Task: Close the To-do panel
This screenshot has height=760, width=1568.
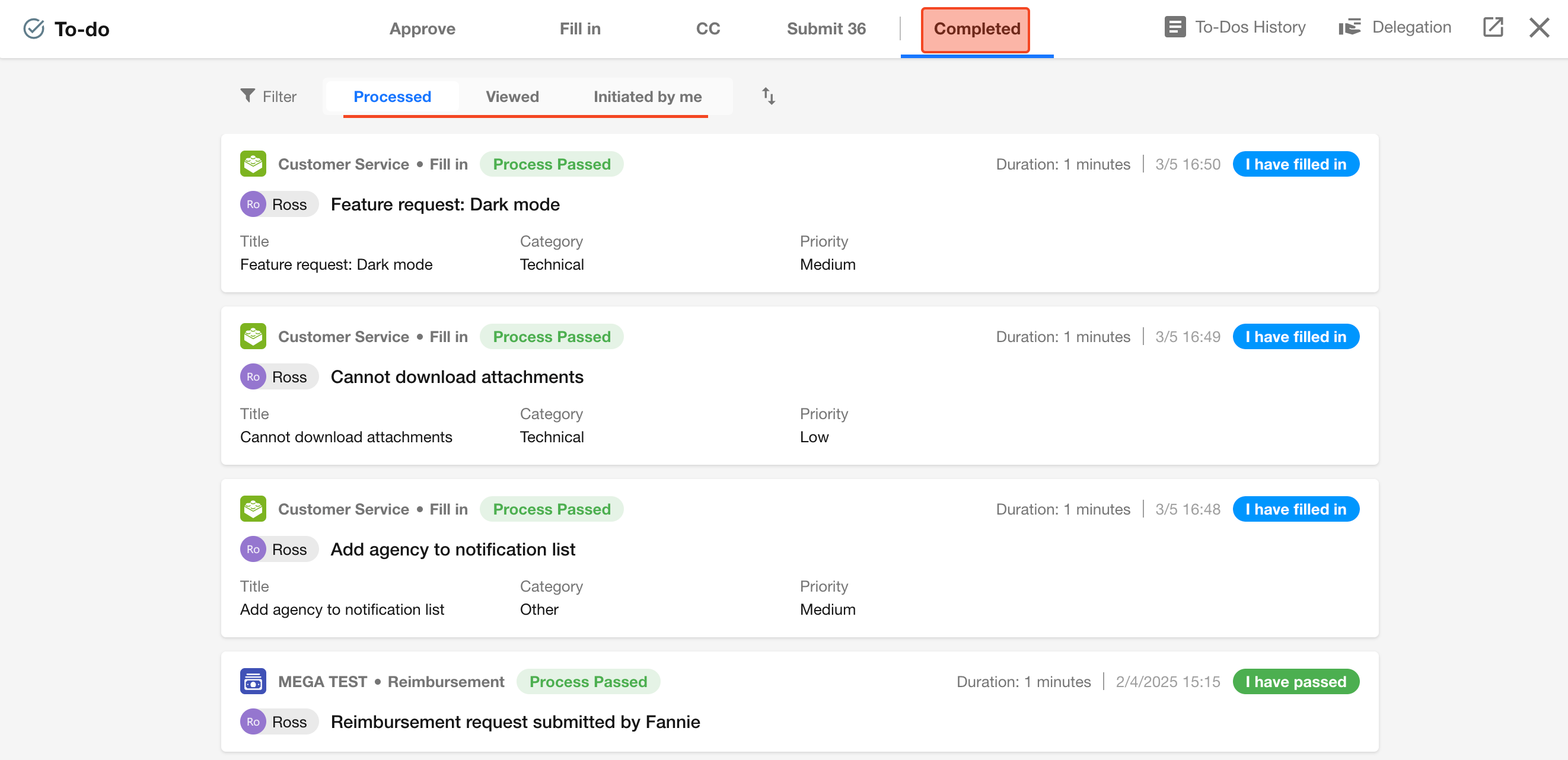Action: point(1539,27)
